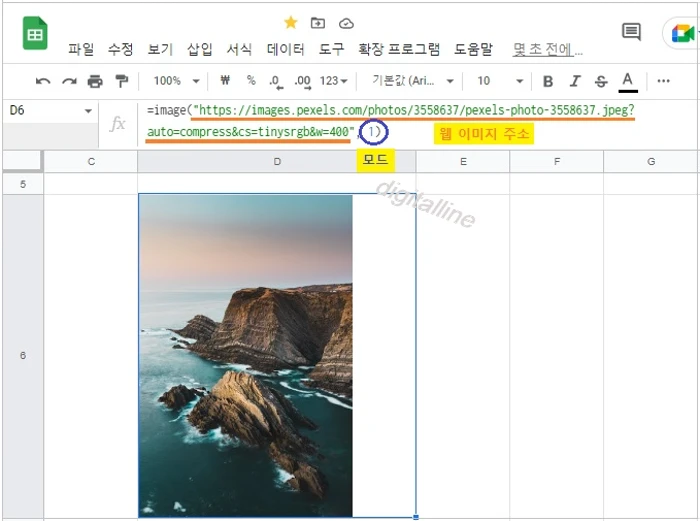700x521 pixels.
Task: Start a Google Meet call
Action: (x=683, y=33)
